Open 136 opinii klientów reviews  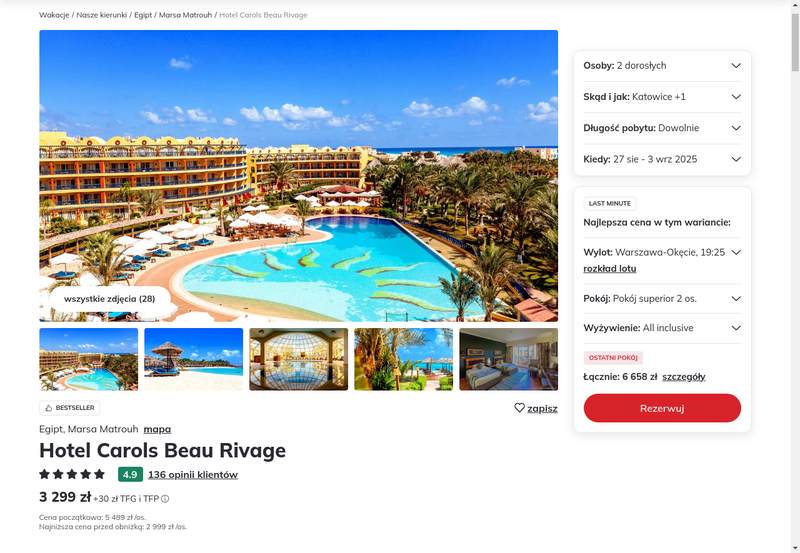click(x=193, y=475)
